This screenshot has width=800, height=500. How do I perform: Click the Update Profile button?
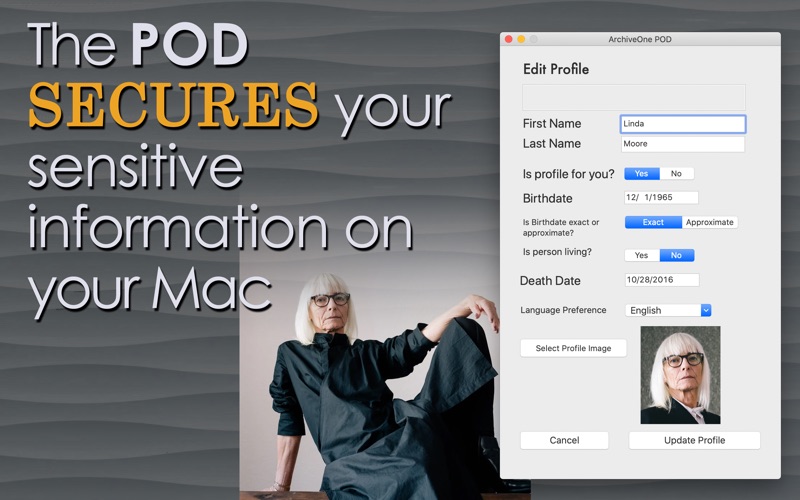click(694, 440)
